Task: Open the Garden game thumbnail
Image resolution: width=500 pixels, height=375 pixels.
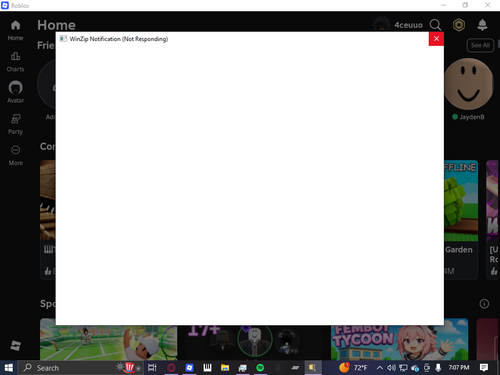Action: pos(461,201)
